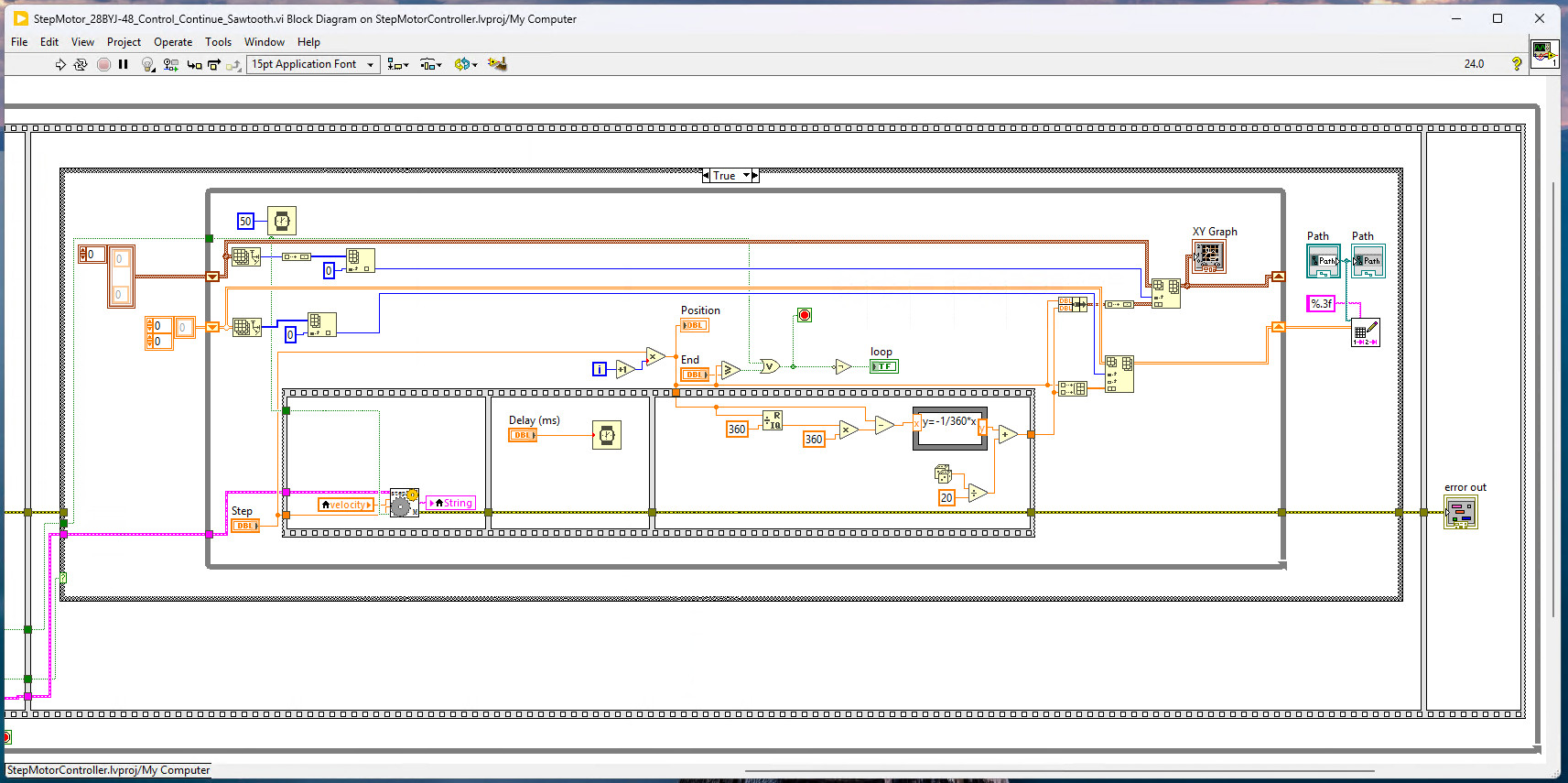
Task: Click the Step Into button
Action: pos(194,64)
